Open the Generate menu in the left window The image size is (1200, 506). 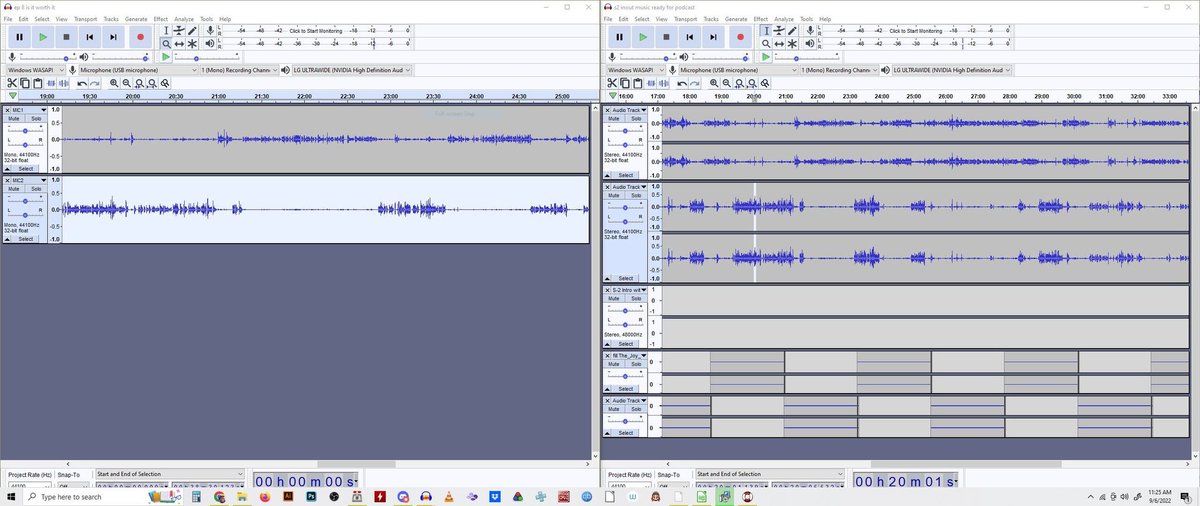[x=136, y=18]
